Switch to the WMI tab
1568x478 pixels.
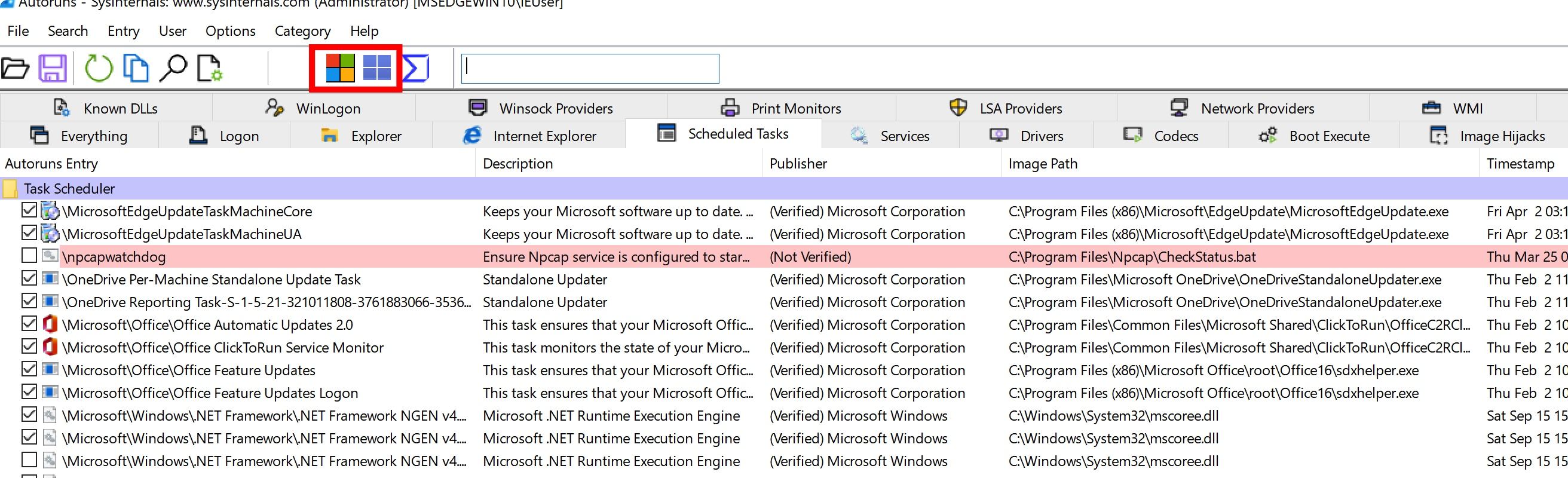[1453, 108]
